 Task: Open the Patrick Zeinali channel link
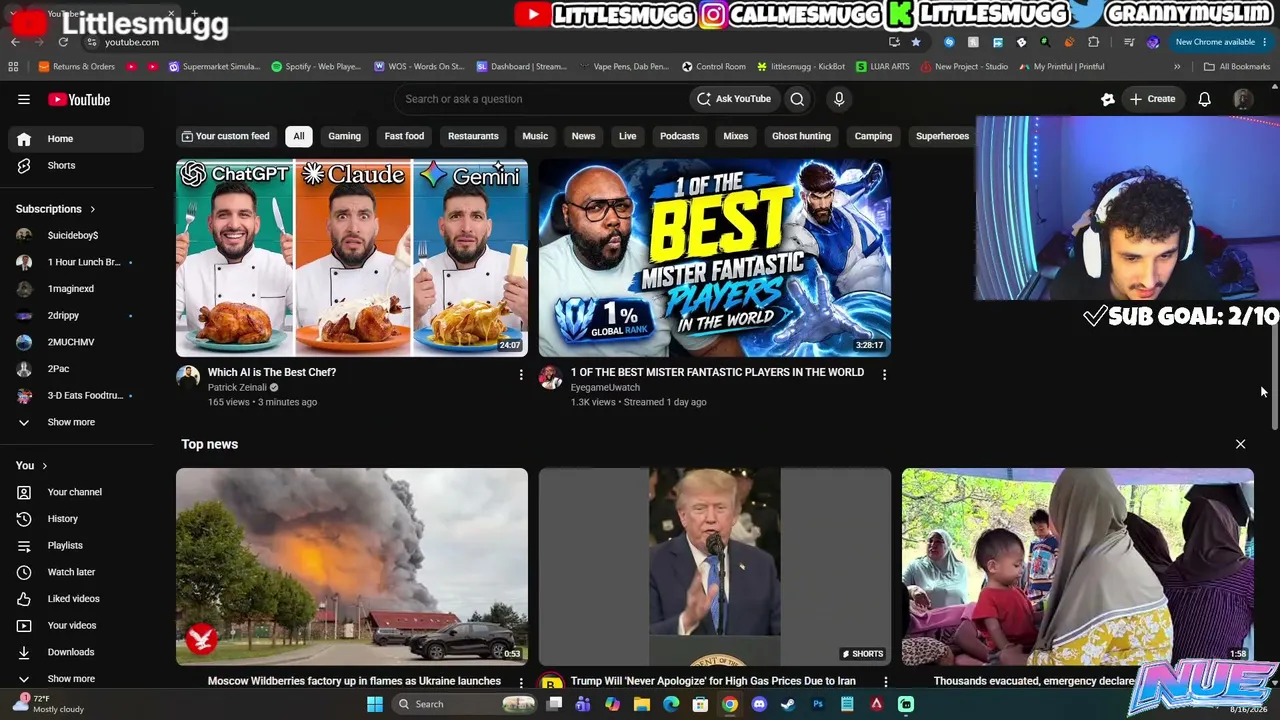237,388
